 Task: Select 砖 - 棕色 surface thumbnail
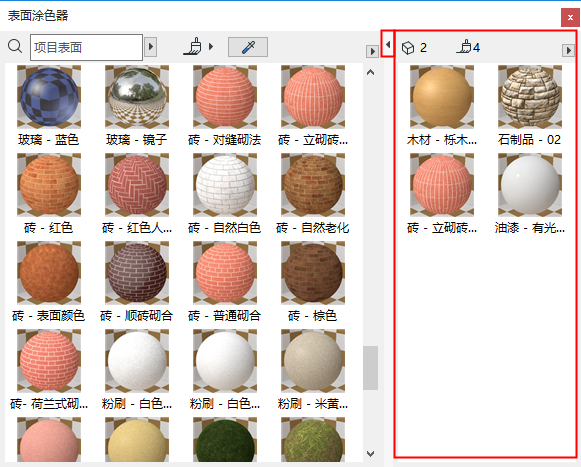(x=313, y=273)
